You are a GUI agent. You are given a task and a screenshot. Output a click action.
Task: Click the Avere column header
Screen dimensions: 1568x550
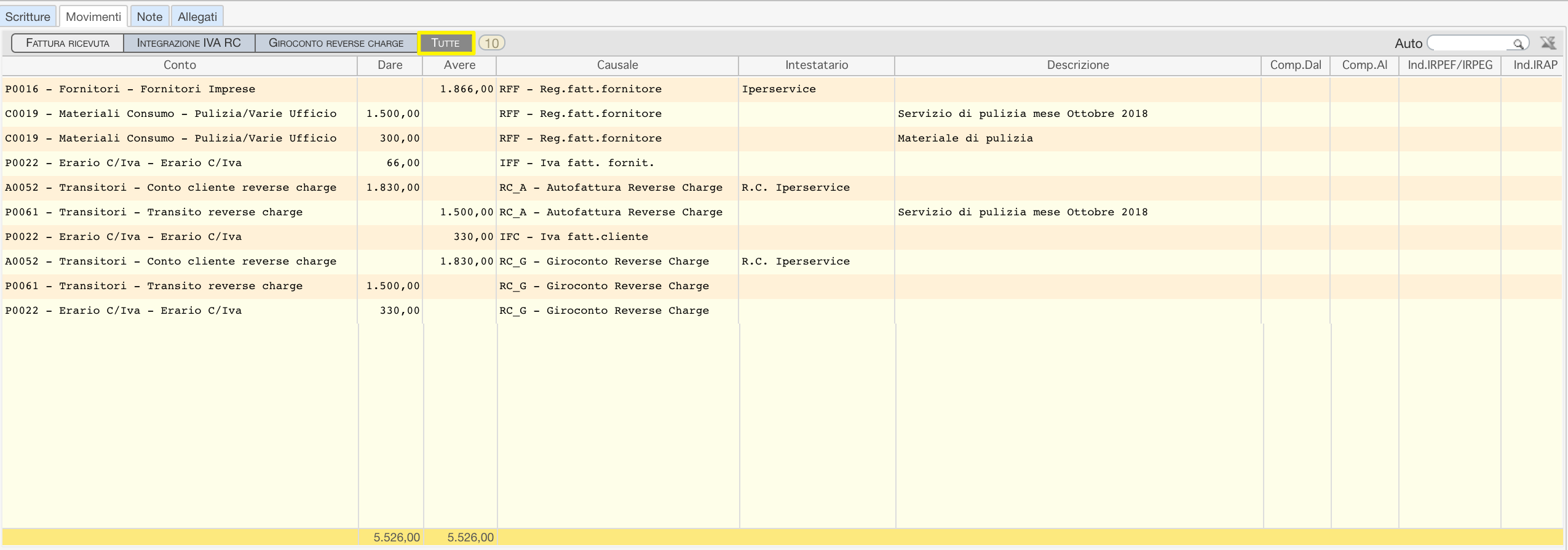[459, 65]
